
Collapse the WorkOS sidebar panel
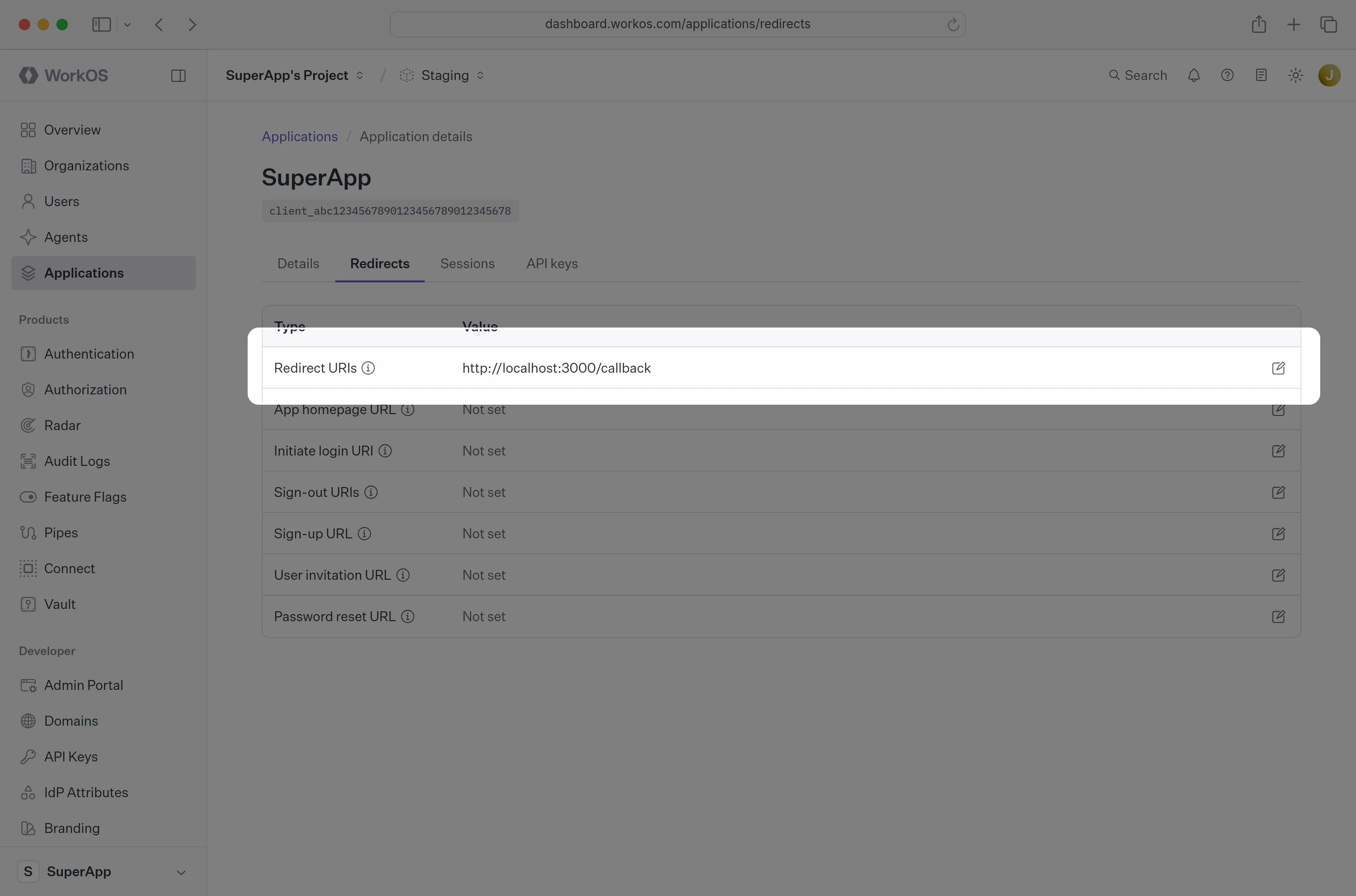point(178,75)
